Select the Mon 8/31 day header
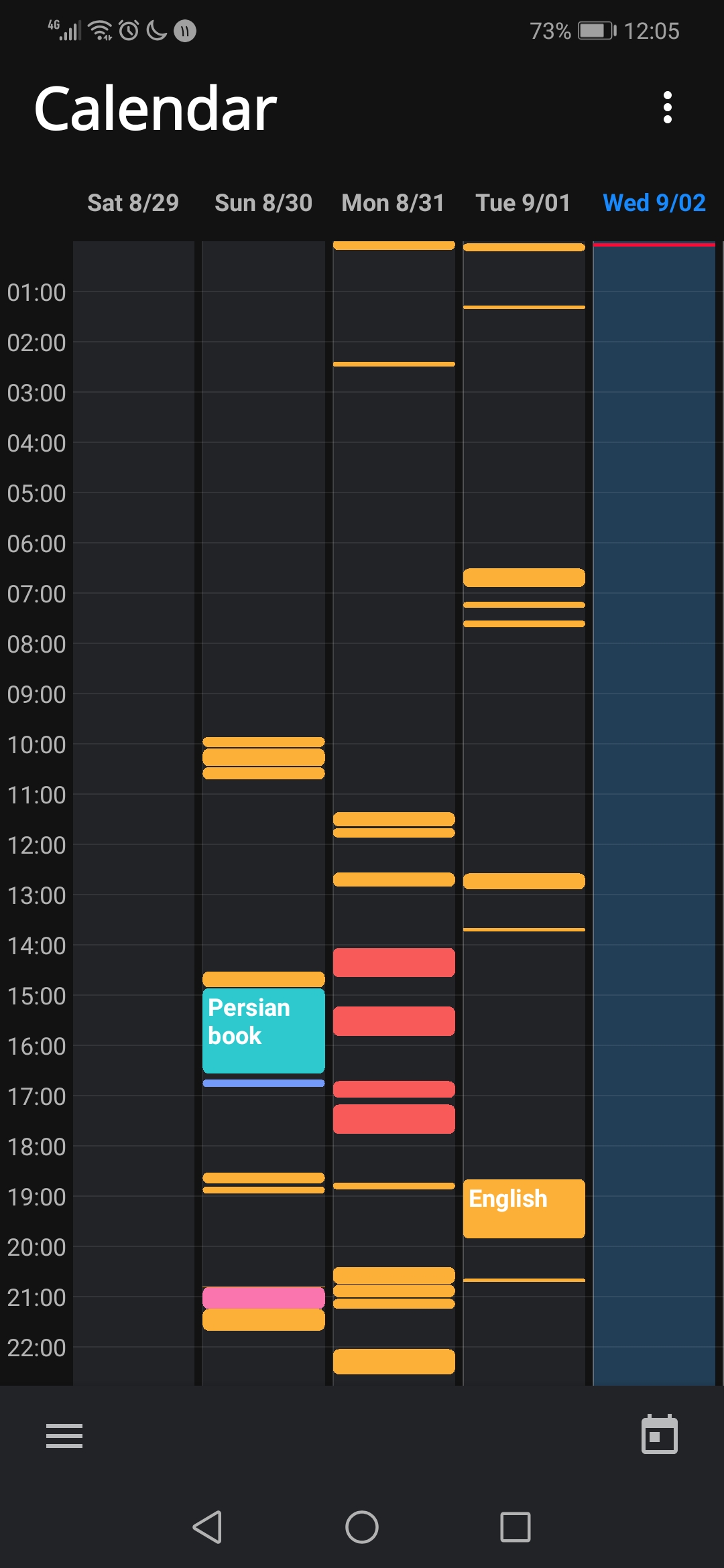 (x=393, y=202)
